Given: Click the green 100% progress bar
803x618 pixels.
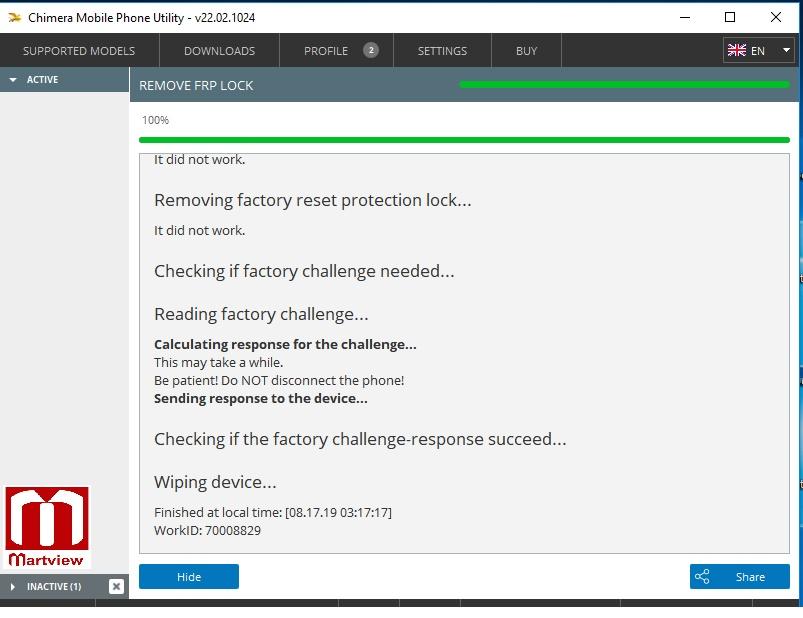Looking at the screenshot, I should pos(464,140).
